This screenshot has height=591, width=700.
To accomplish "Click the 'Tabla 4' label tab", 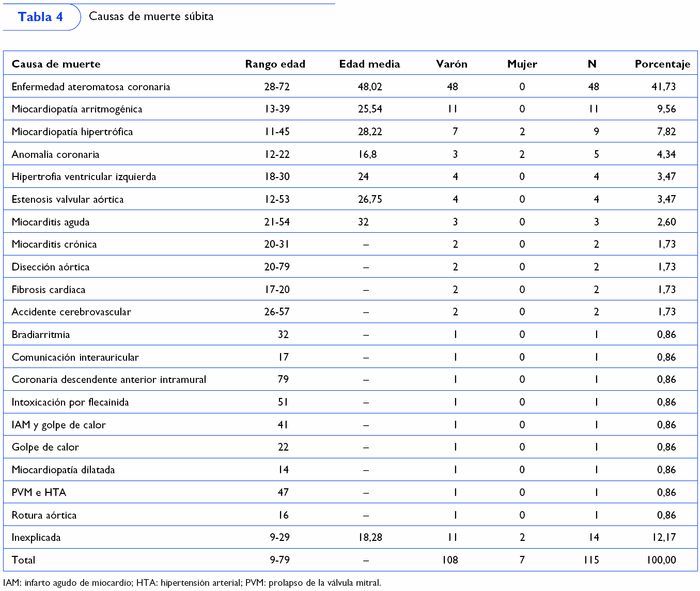I will coord(40,17).
